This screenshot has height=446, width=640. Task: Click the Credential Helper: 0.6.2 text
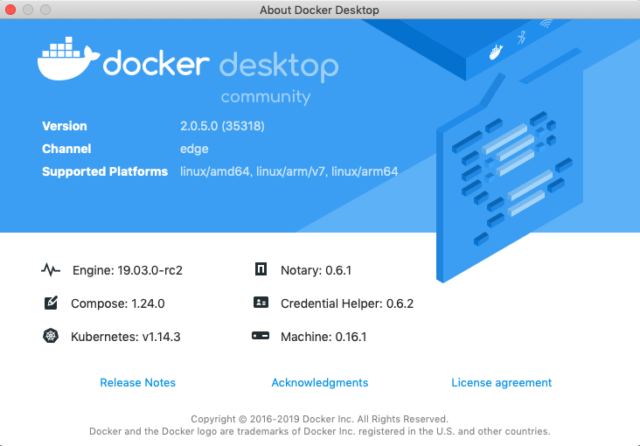click(x=347, y=304)
